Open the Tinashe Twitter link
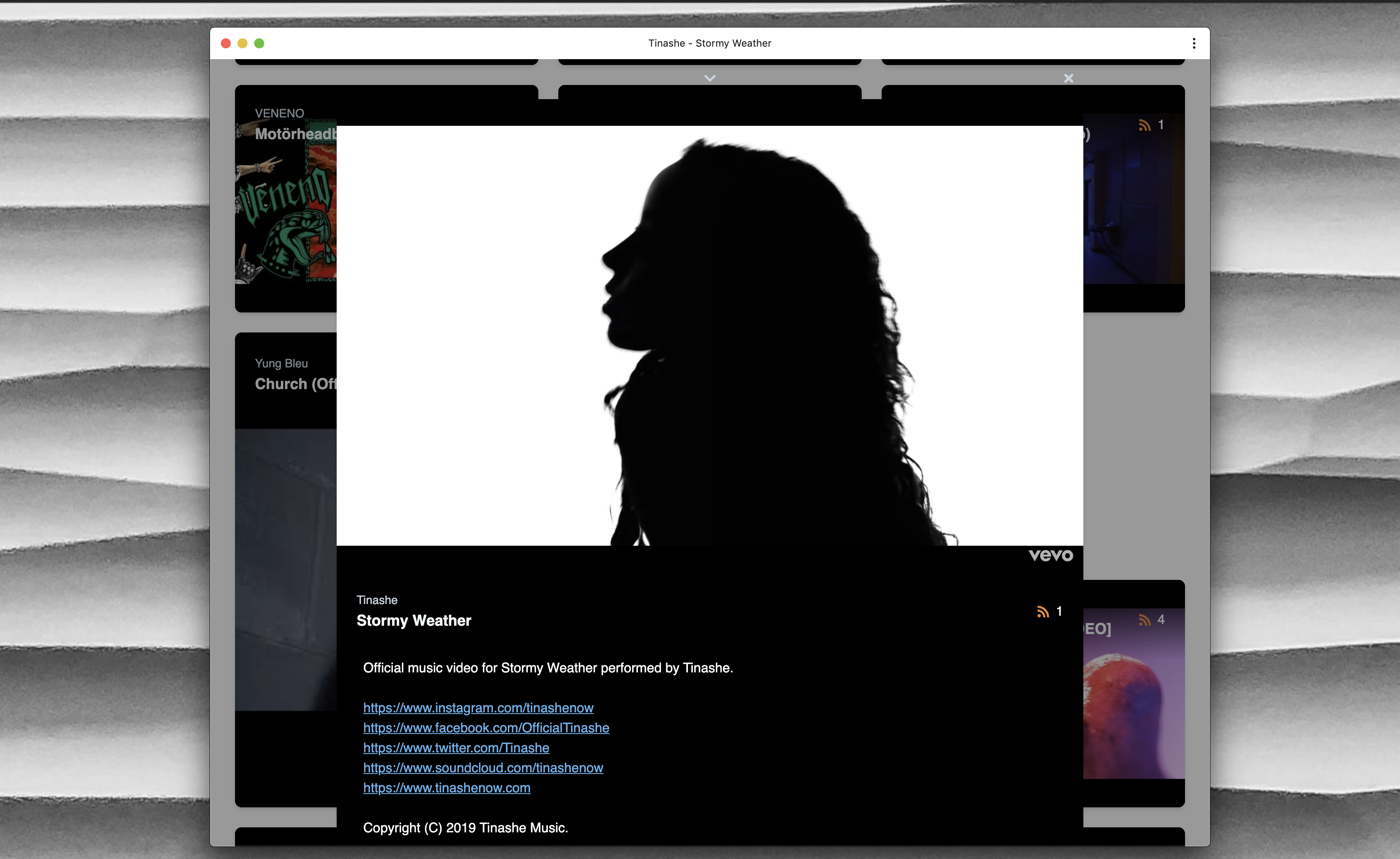The width and height of the screenshot is (1400, 859). [456, 748]
